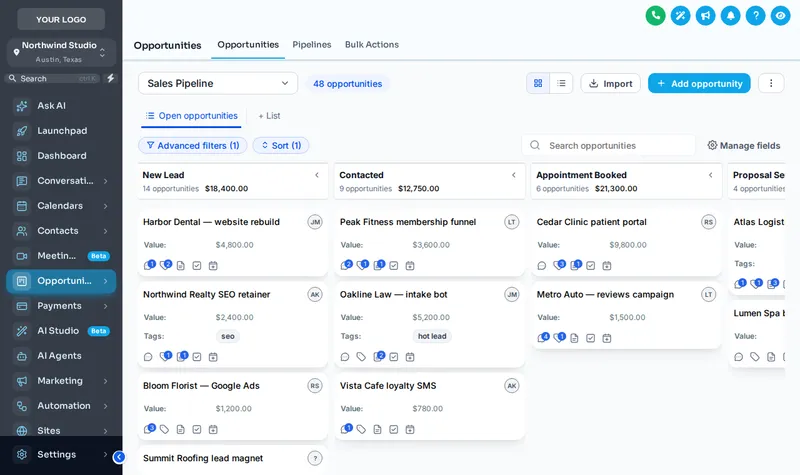Select the Open opportunities list tab
800x475 pixels.
tap(191, 116)
